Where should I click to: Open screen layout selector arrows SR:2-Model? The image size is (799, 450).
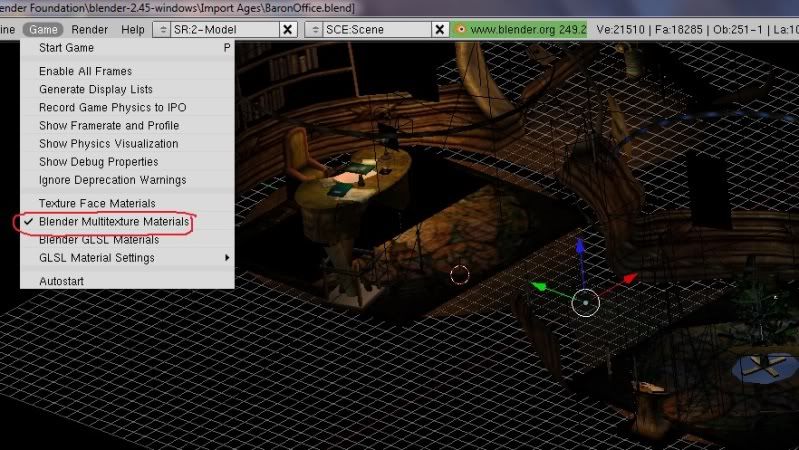click(162, 30)
